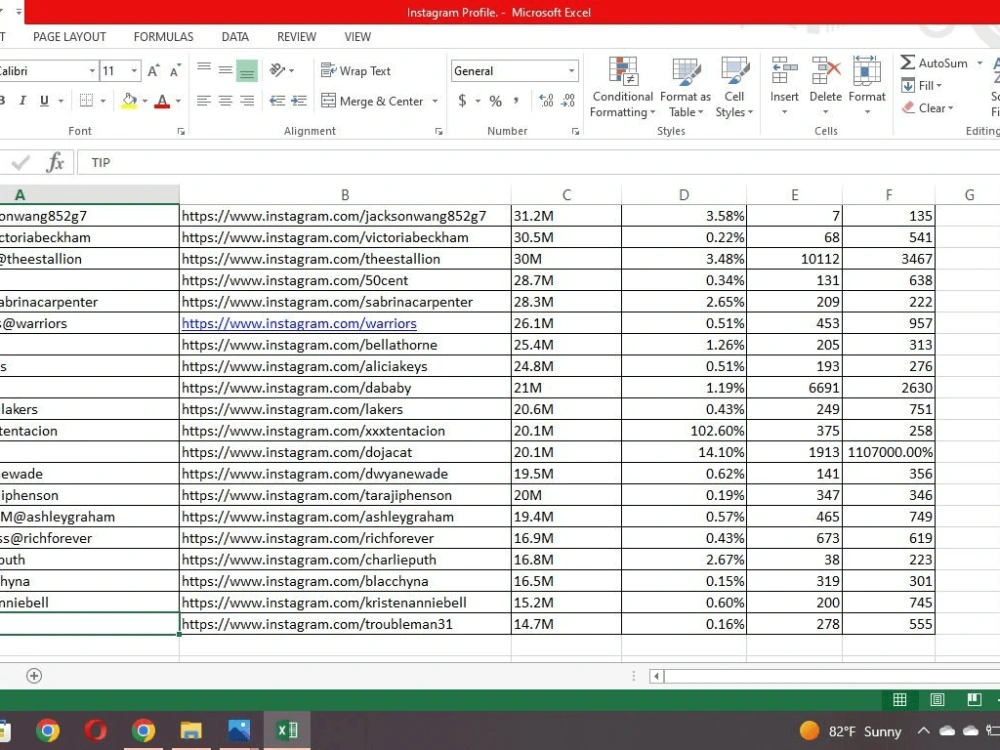Open Alignment dialog launcher
1000x750 pixels.
point(439,131)
